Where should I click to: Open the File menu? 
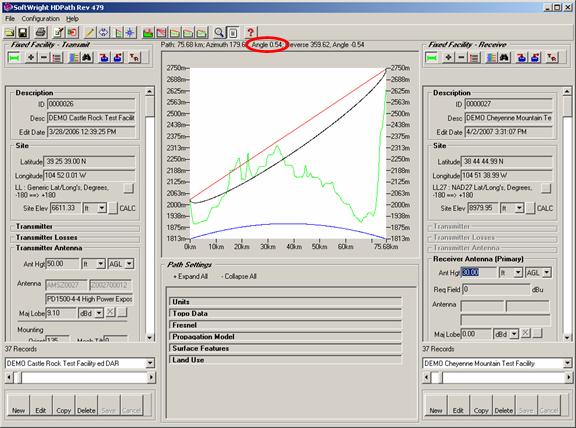coord(10,18)
